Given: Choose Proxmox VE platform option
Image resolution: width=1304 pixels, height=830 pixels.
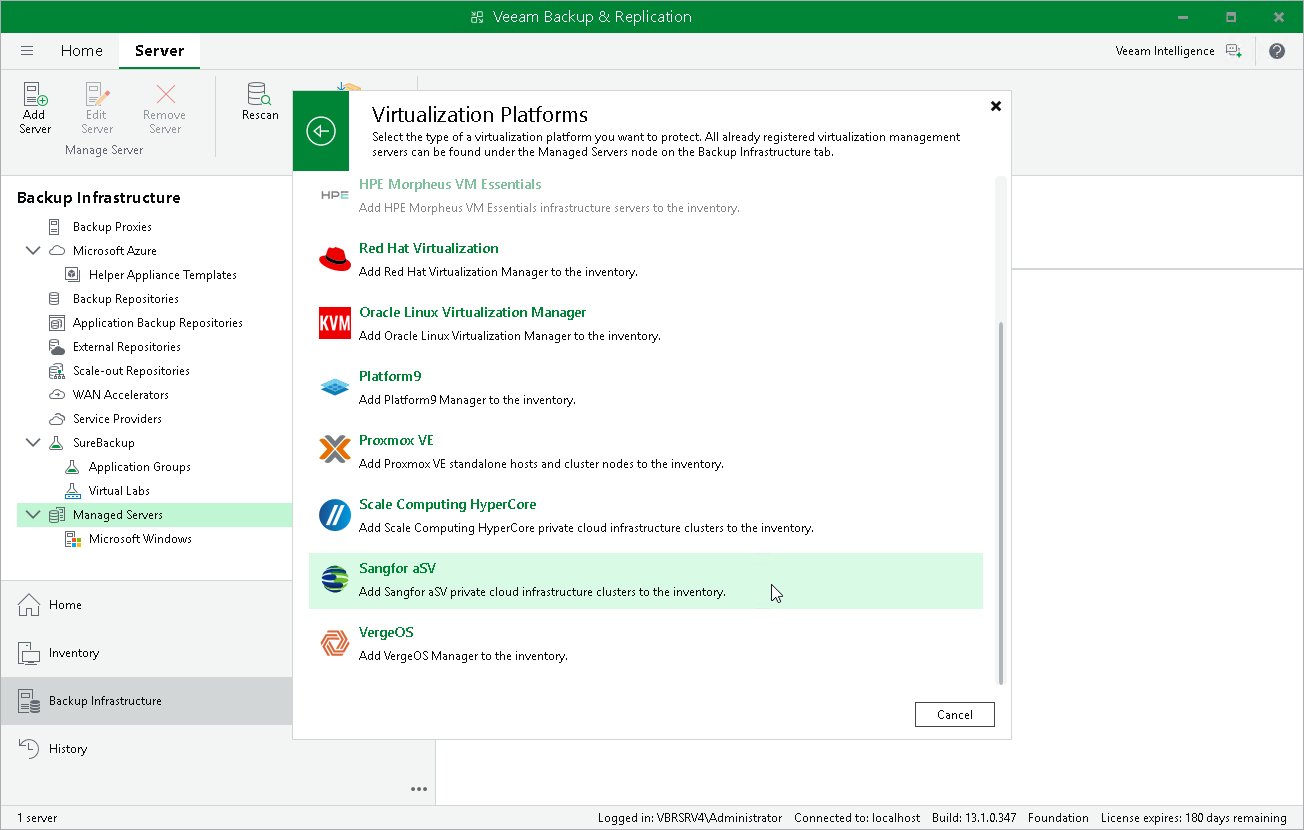Looking at the screenshot, I should [x=646, y=452].
